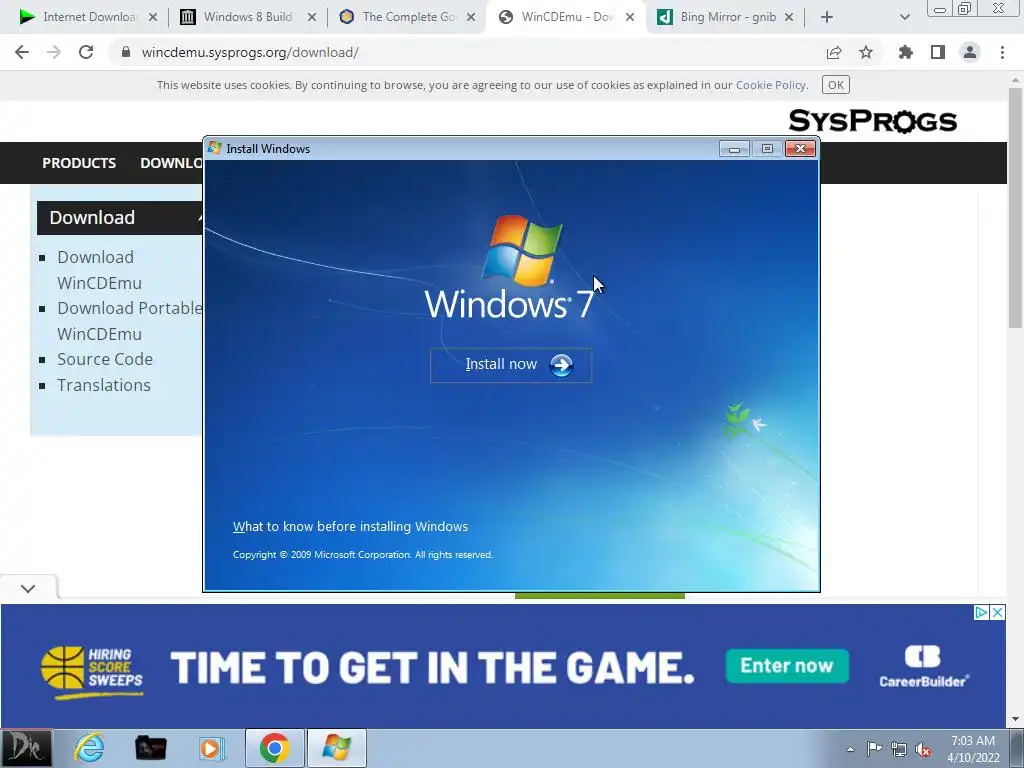Open the Translations link
Viewport: 1024px width, 768px height.
pyautogui.click(x=104, y=385)
